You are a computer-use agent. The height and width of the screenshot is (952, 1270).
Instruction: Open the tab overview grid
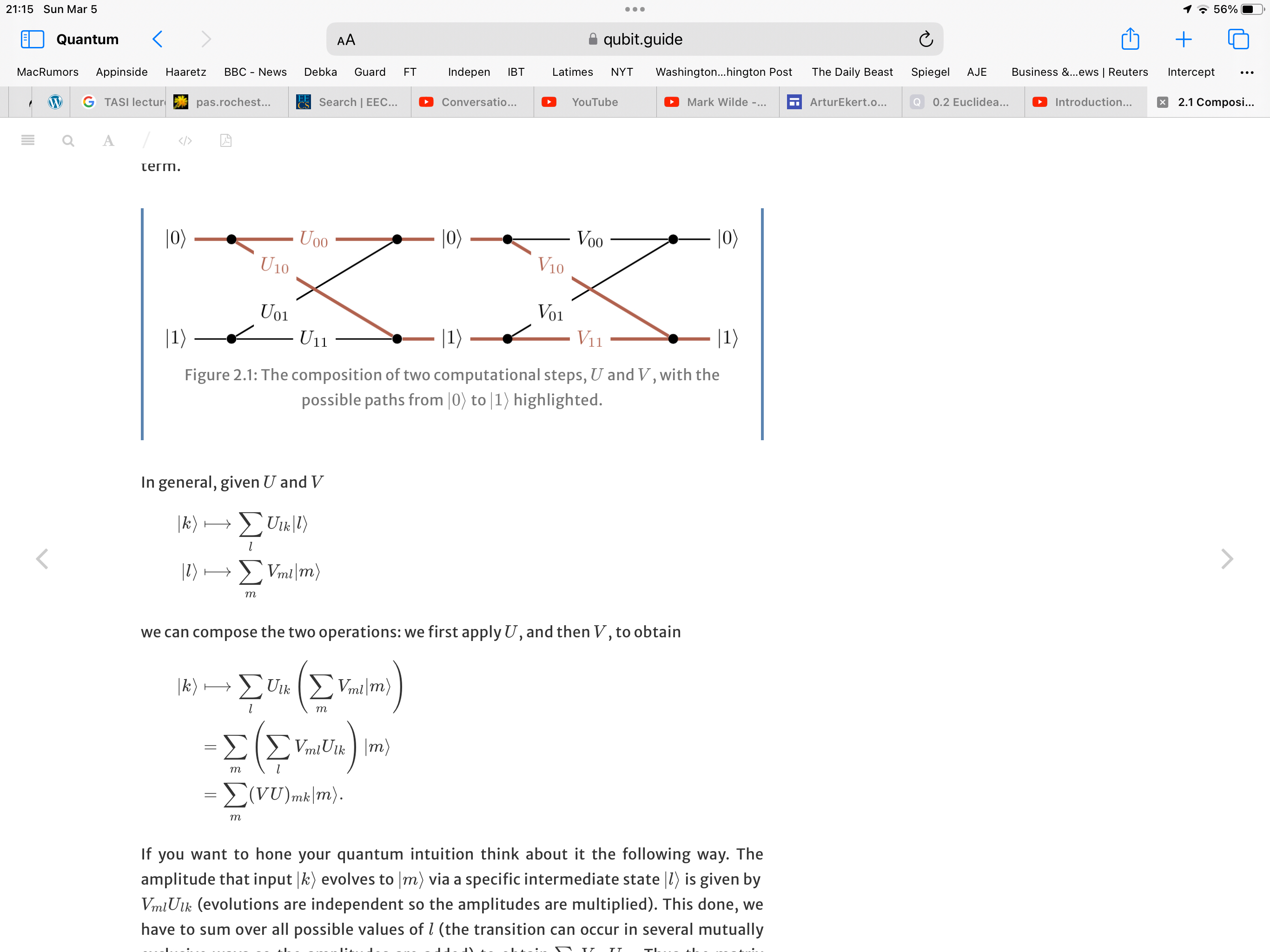(1239, 39)
